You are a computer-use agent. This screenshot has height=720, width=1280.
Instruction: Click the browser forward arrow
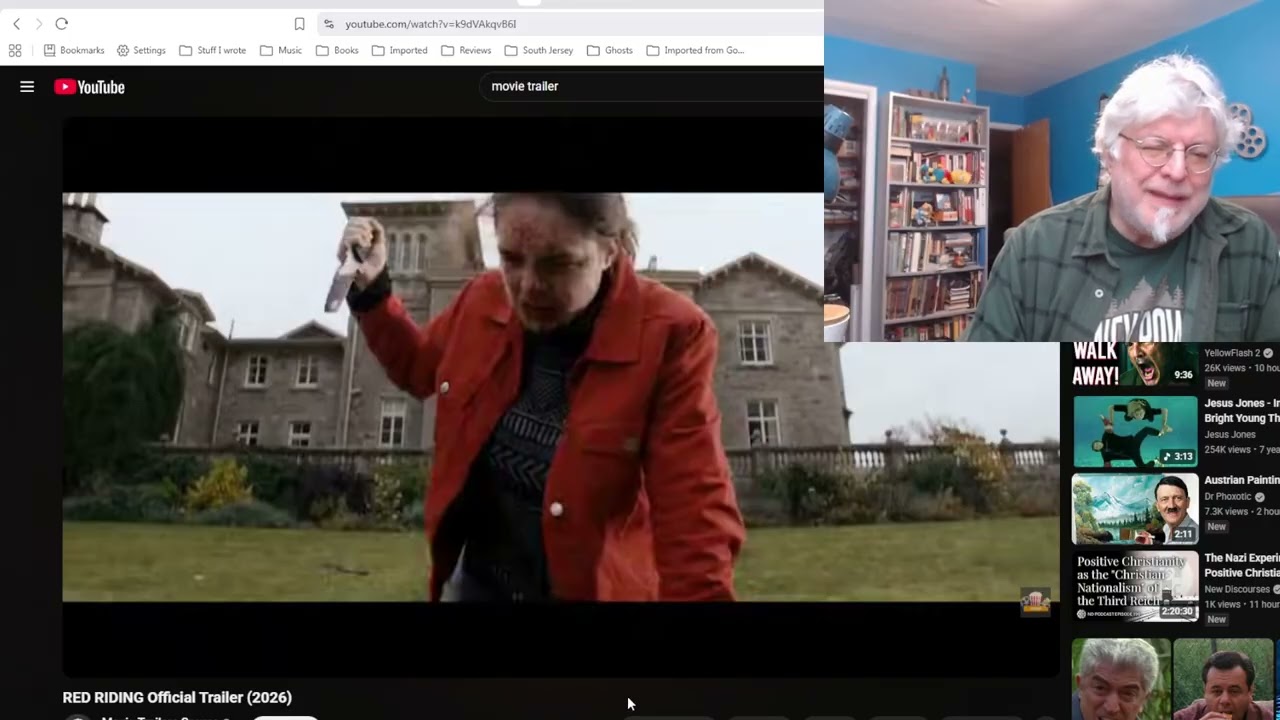tap(39, 24)
